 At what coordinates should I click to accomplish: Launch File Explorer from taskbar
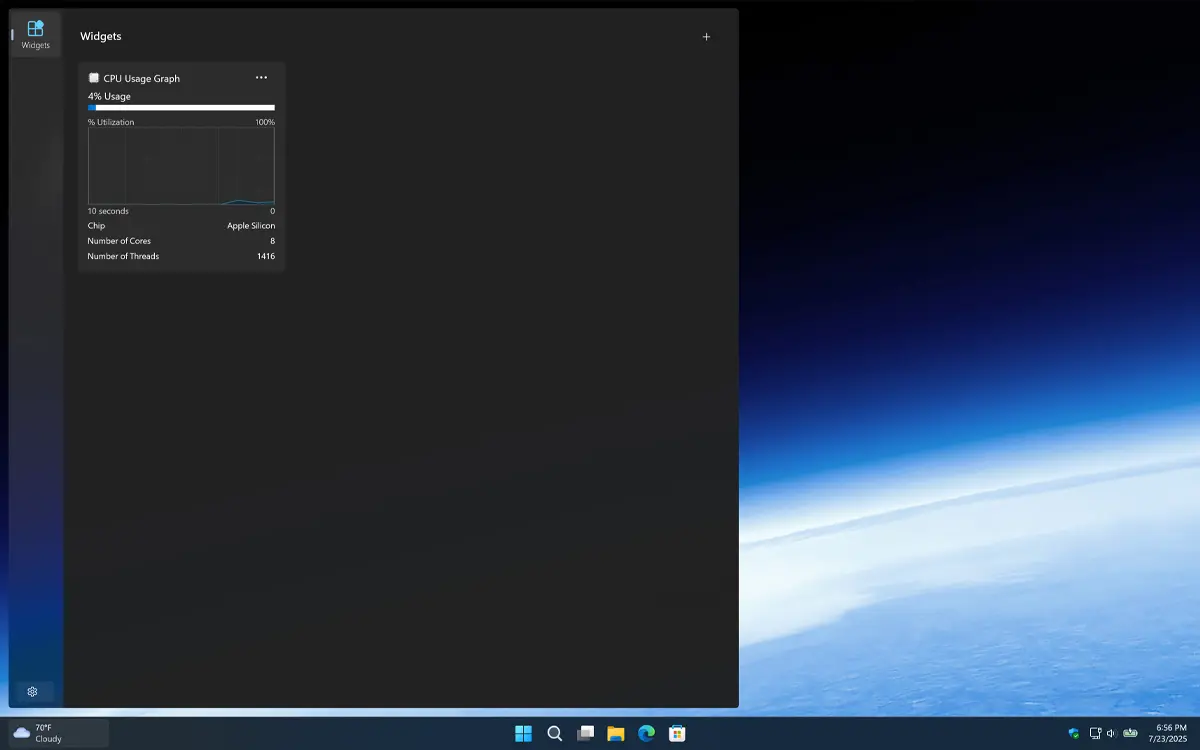point(616,733)
